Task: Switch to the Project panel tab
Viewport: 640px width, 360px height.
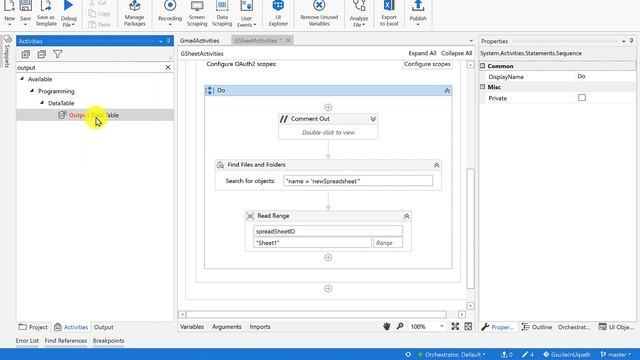Action: coord(33,327)
